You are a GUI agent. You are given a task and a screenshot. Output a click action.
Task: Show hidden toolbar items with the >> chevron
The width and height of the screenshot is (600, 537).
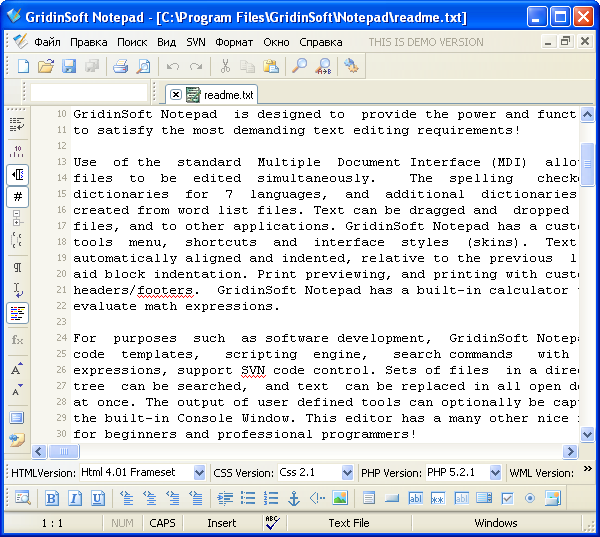coord(588,469)
